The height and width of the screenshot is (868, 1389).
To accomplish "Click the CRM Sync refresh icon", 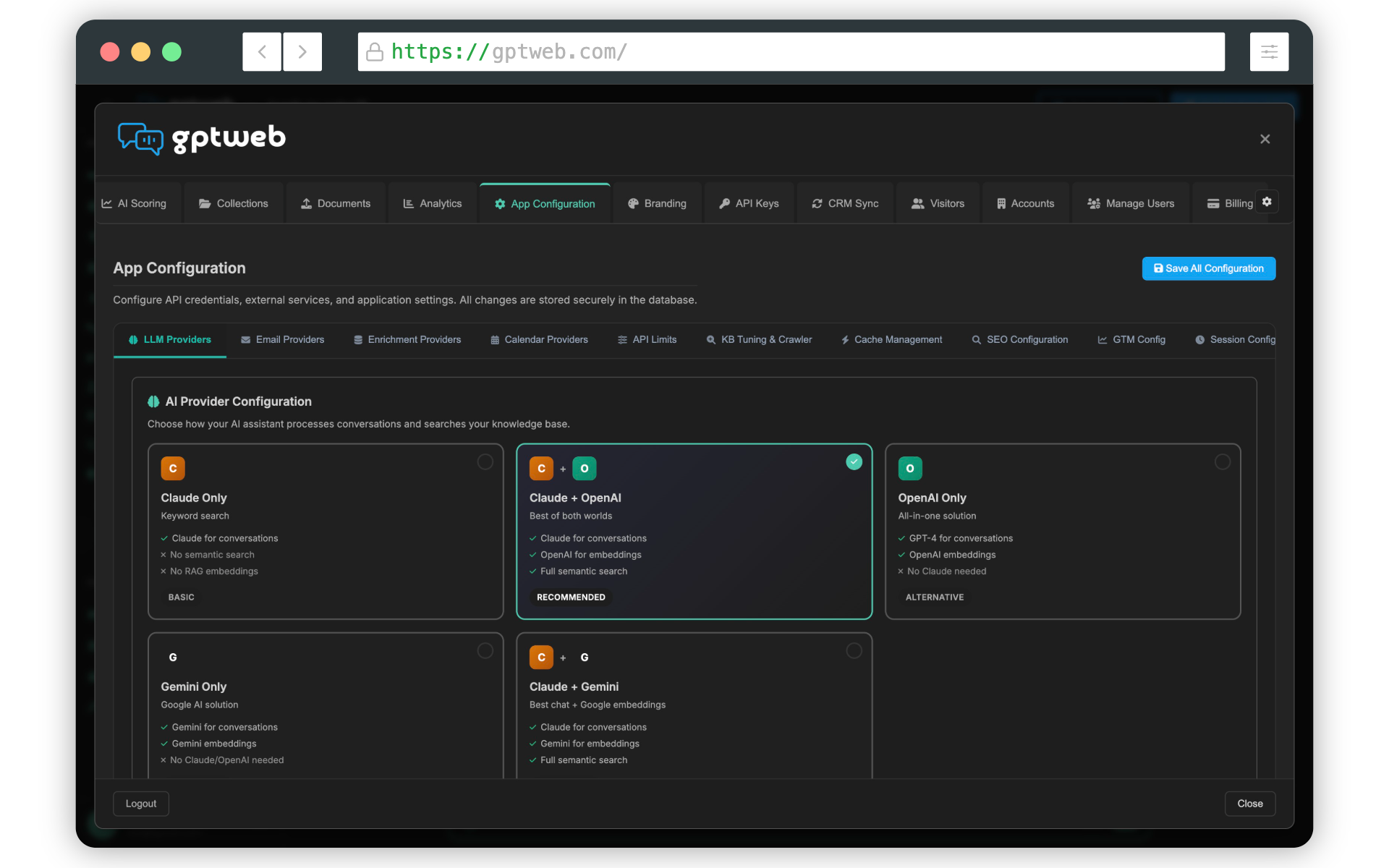I will click(x=817, y=204).
